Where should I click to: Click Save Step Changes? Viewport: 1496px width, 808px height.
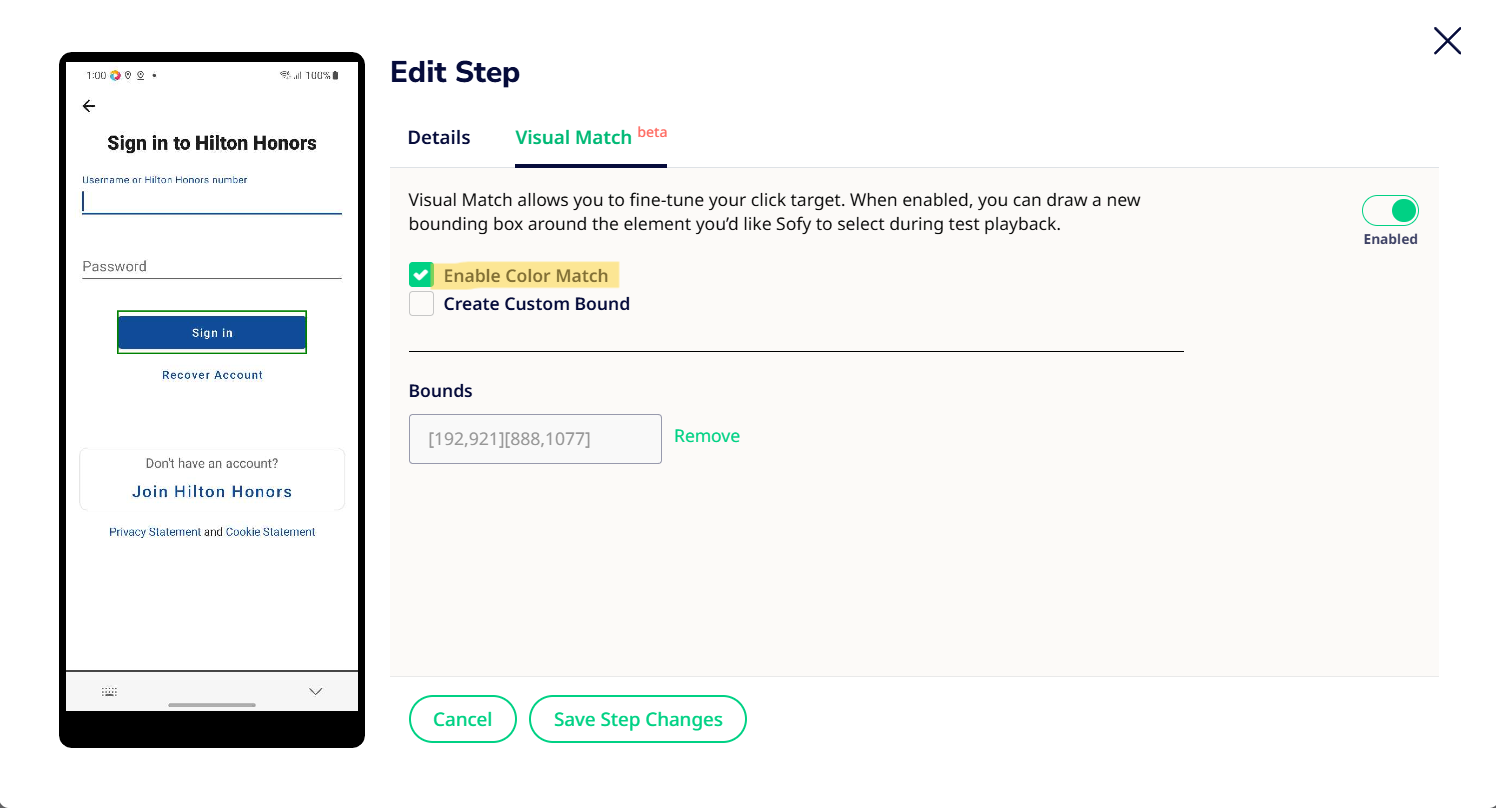point(637,719)
